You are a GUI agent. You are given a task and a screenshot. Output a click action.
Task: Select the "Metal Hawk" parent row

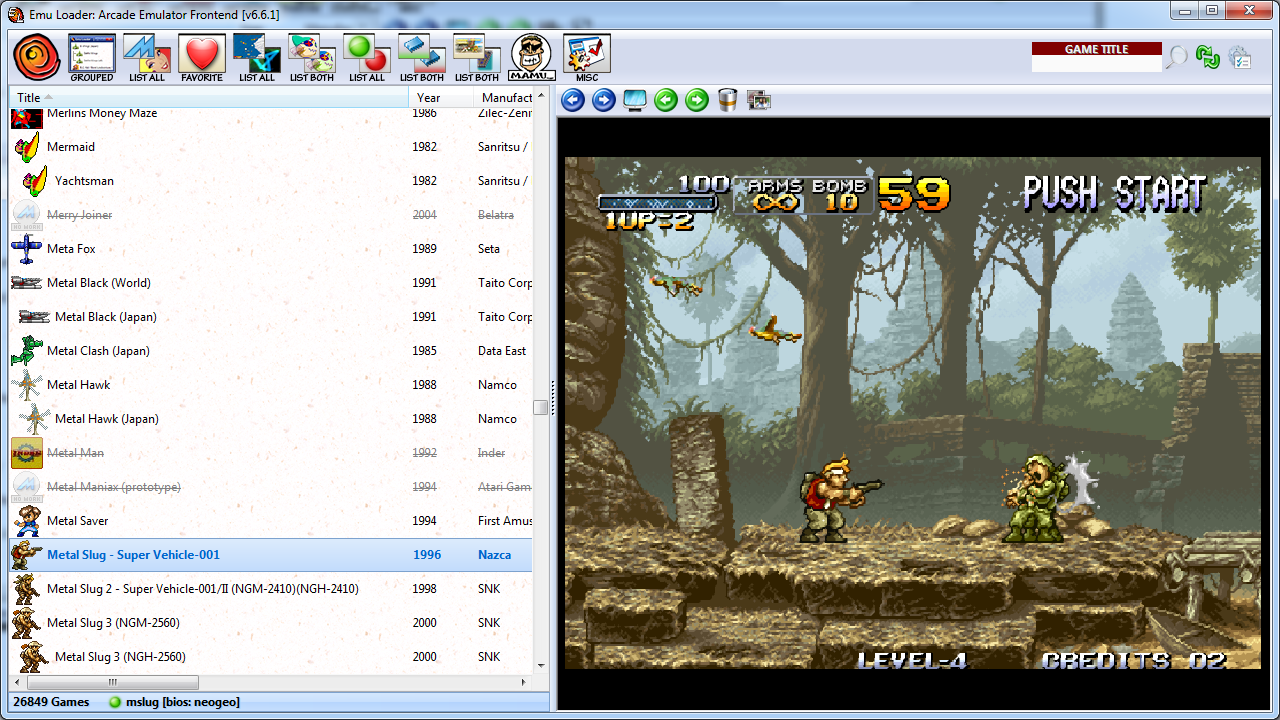click(271, 385)
